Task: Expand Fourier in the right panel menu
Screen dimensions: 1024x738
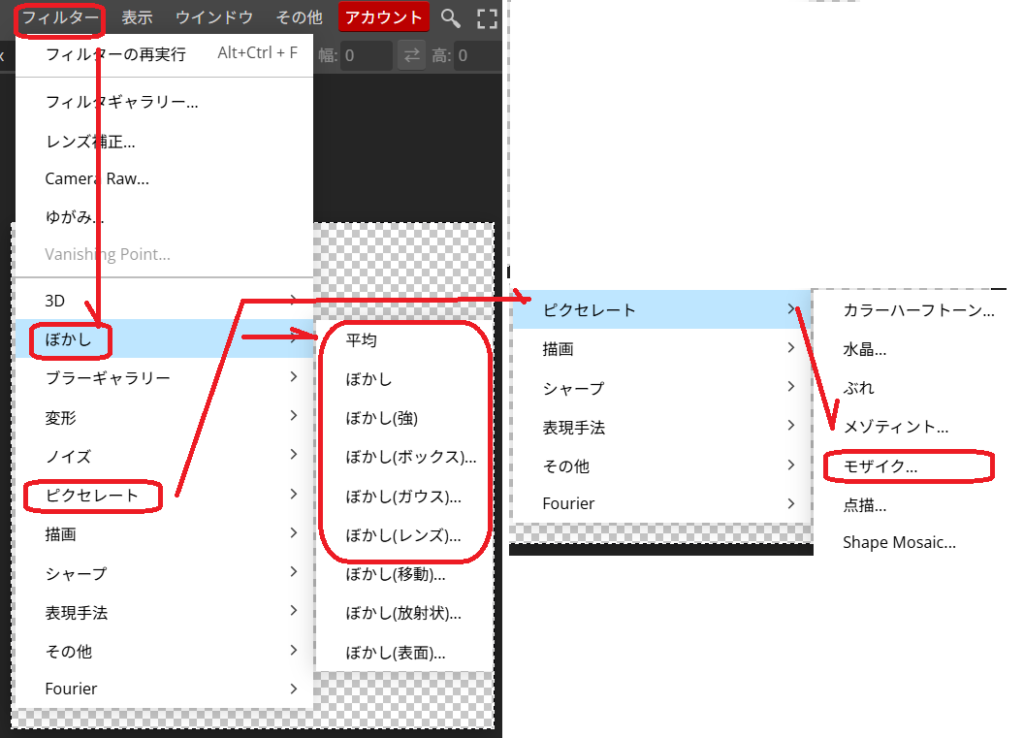Action: pyautogui.click(x=662, y=504)
